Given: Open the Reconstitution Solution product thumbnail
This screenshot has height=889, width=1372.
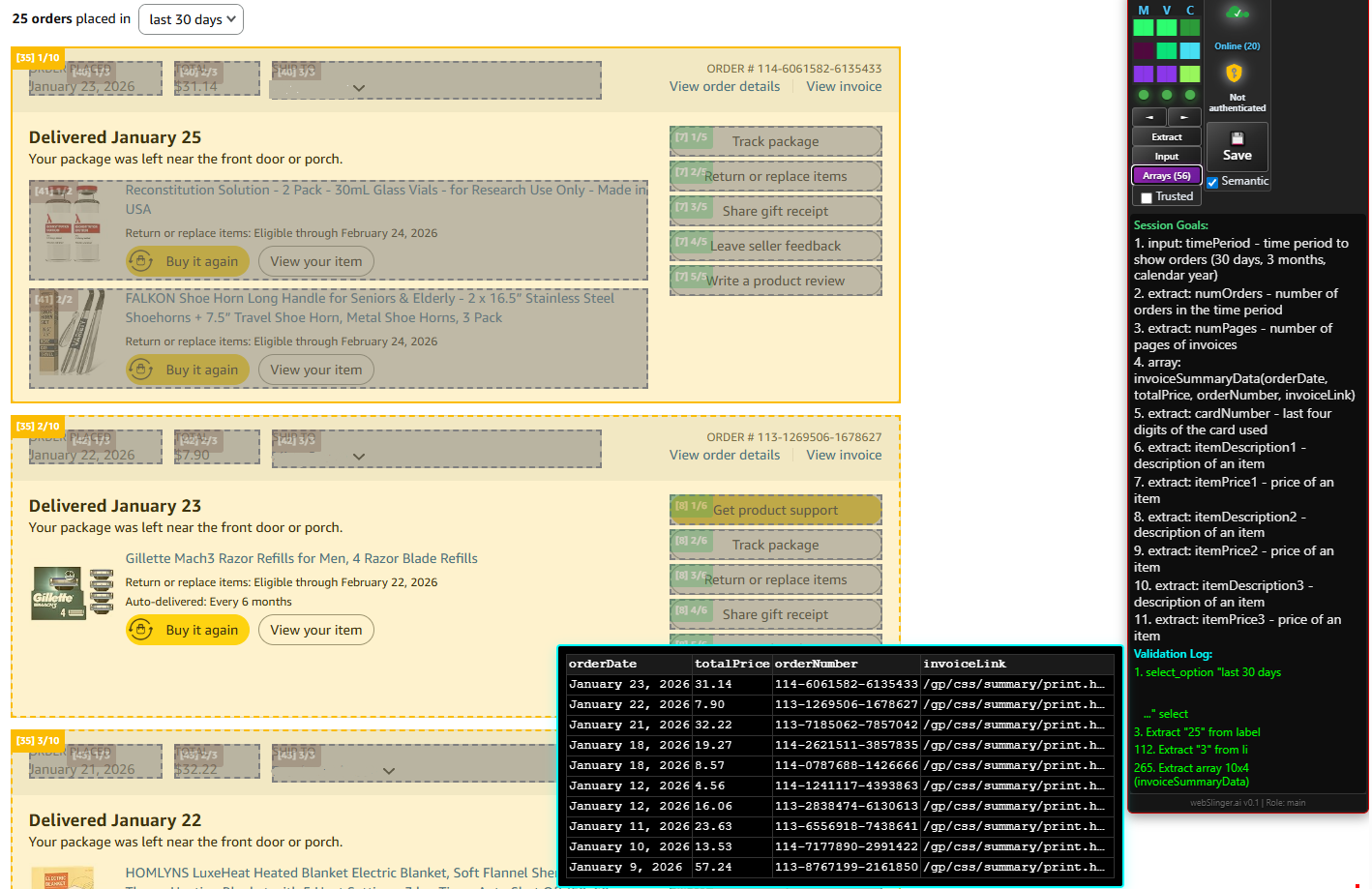Looking at the screenshot, I should (73, 224).
